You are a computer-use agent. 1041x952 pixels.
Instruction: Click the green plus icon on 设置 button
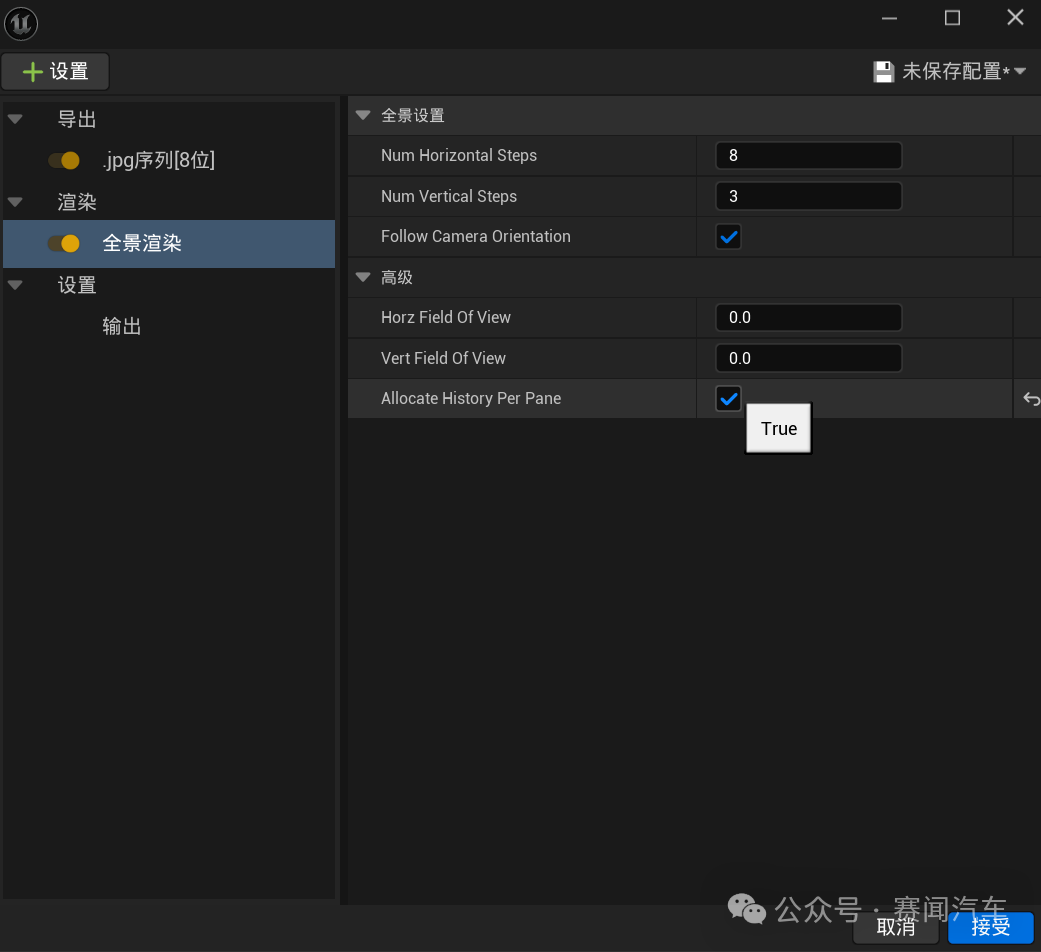pos(33,71)
